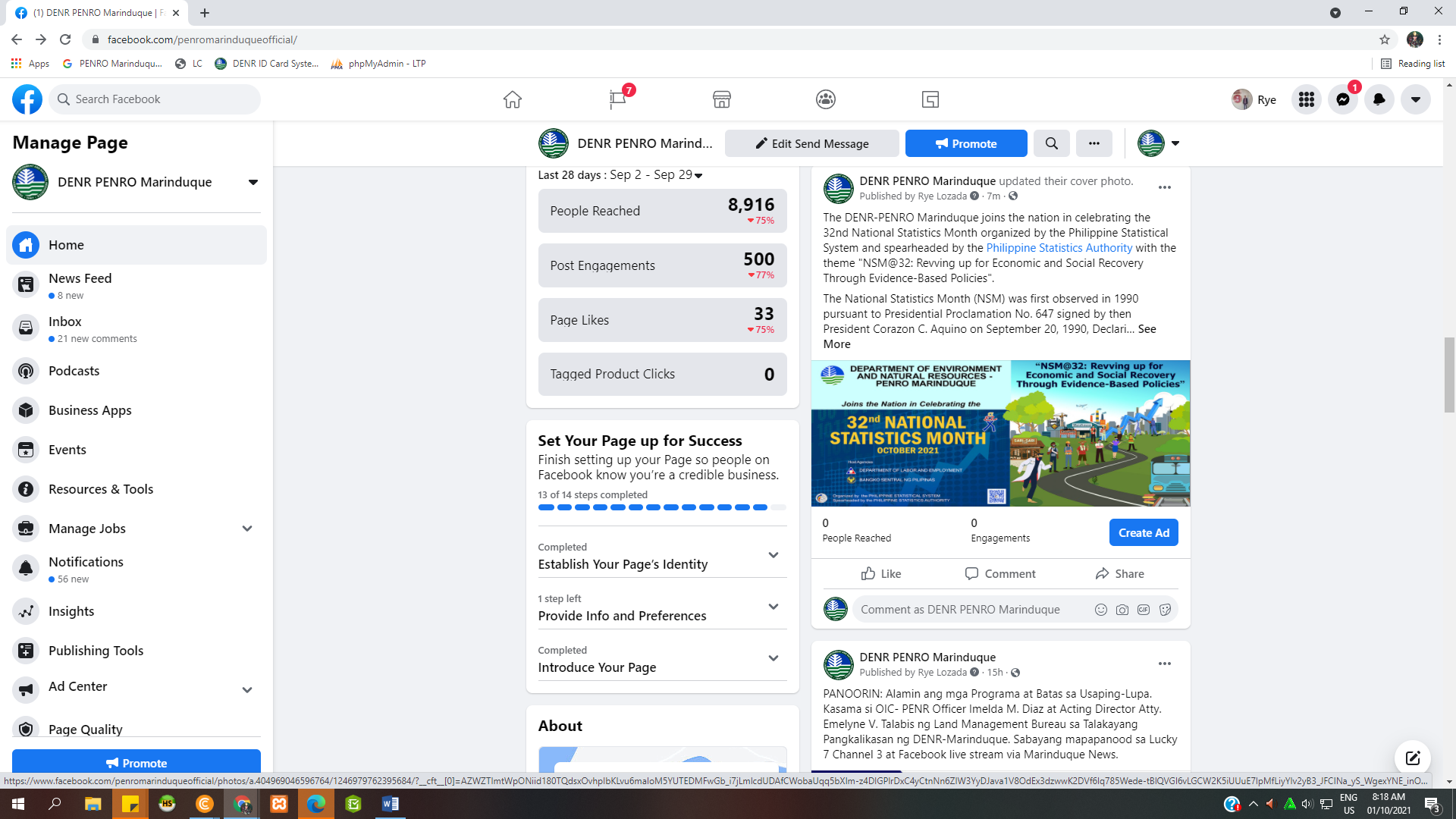Open the Menu grid icon
This screenshot has height=819, width=1456.
[x=1306, y=99]
